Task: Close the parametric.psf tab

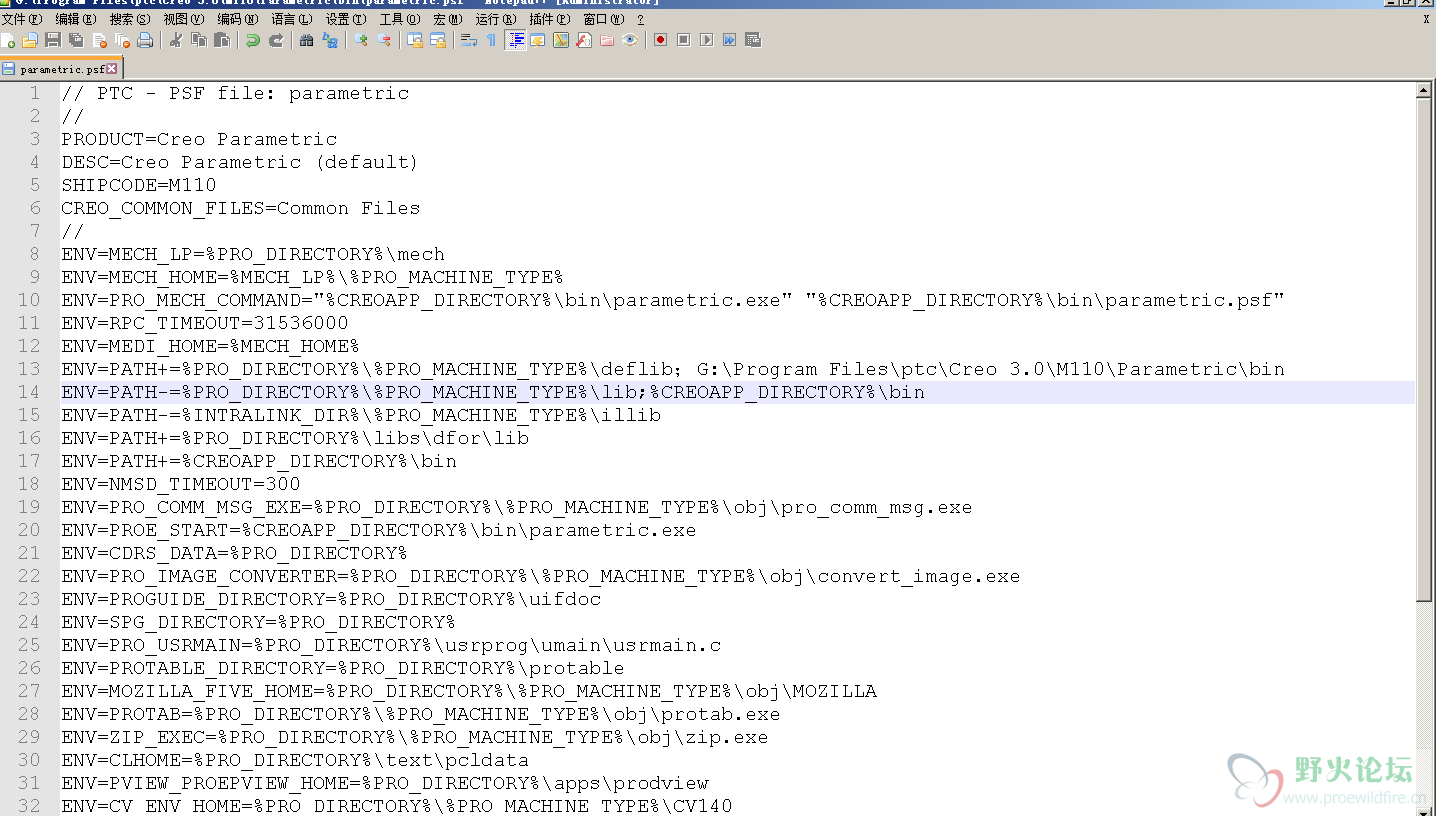Action: [x=111, y=69]
